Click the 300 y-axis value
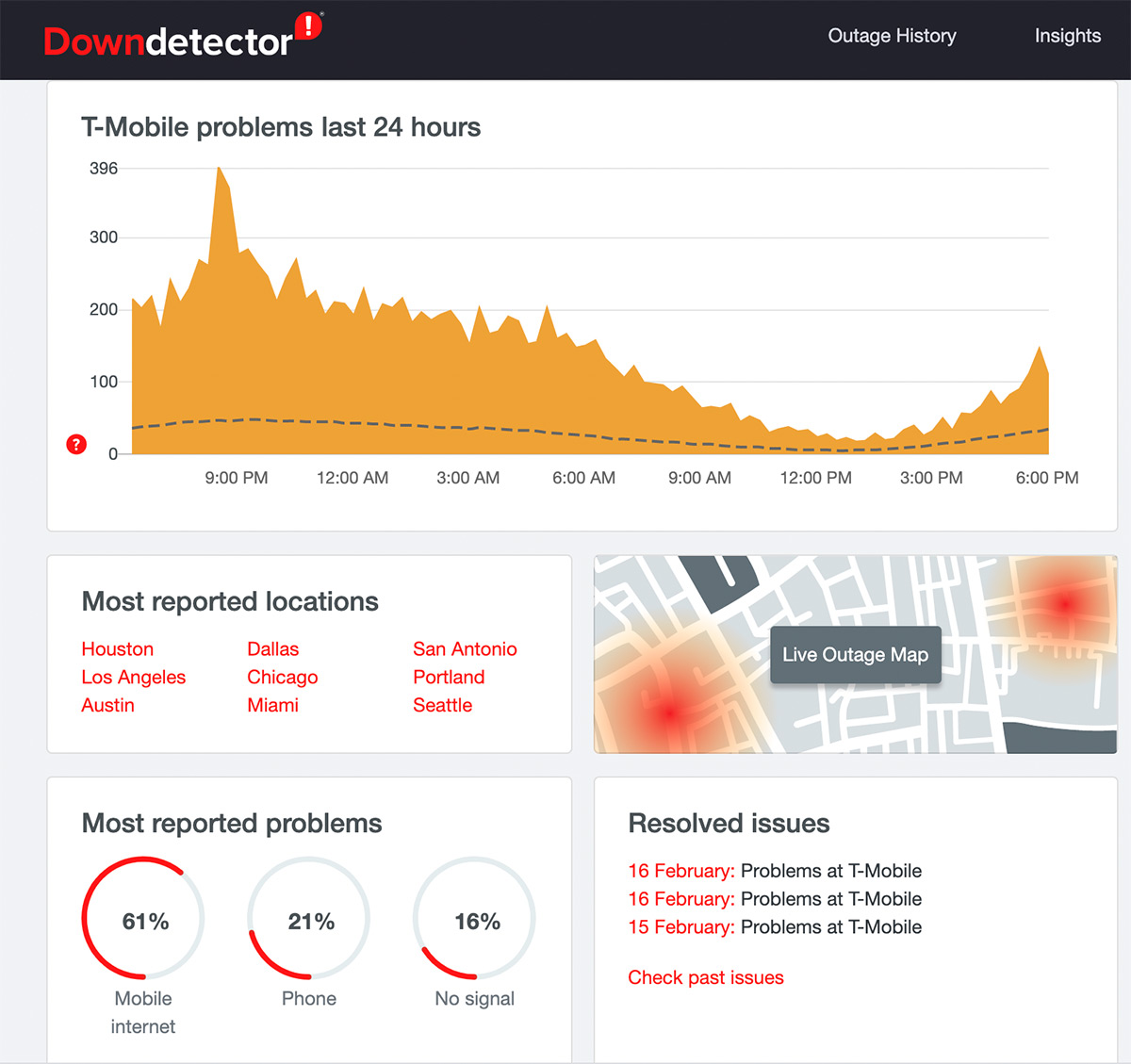1131x1064 pixels. [104, 237]
